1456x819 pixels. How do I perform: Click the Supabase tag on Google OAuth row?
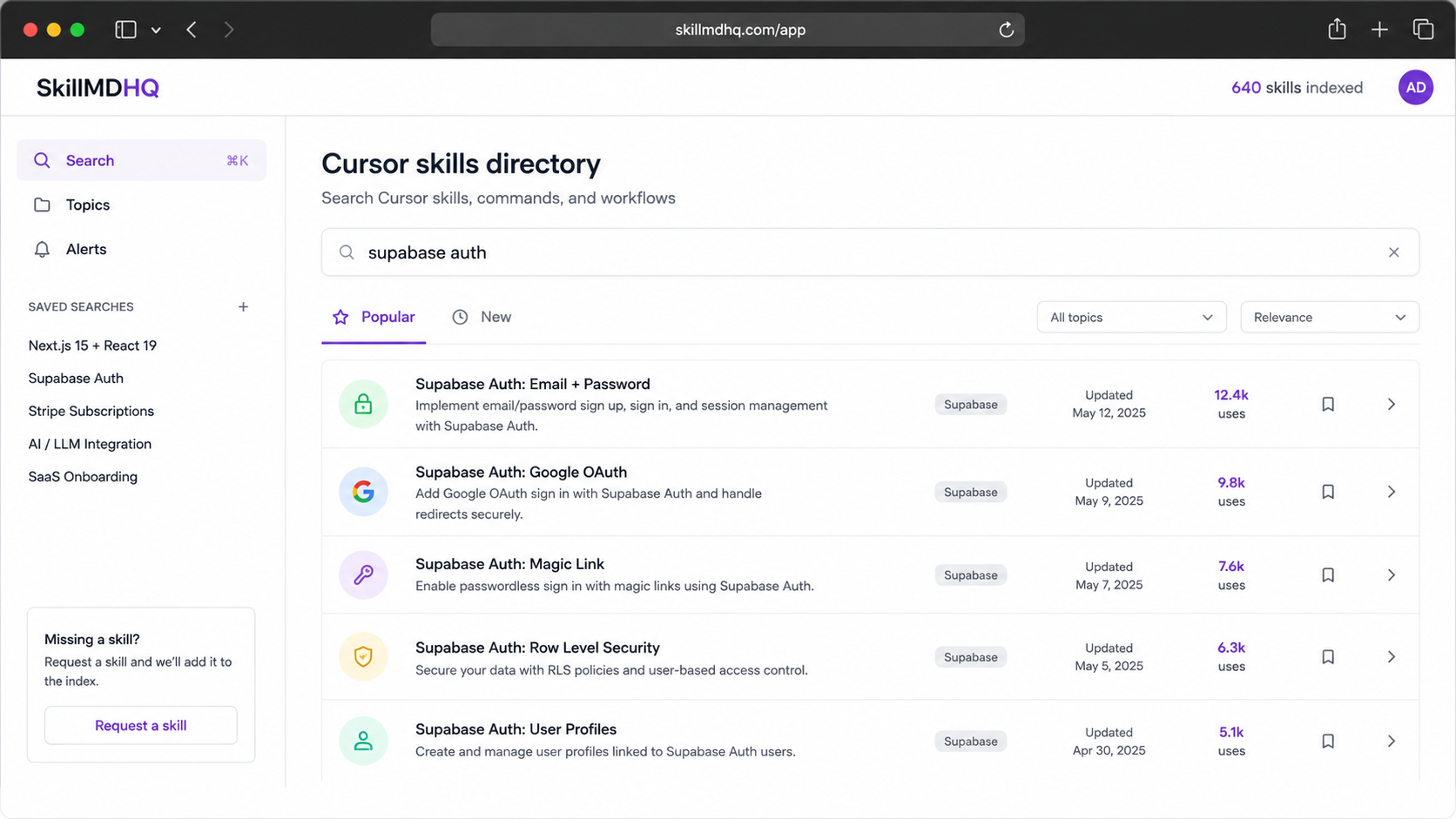click(x=970, y=492)
